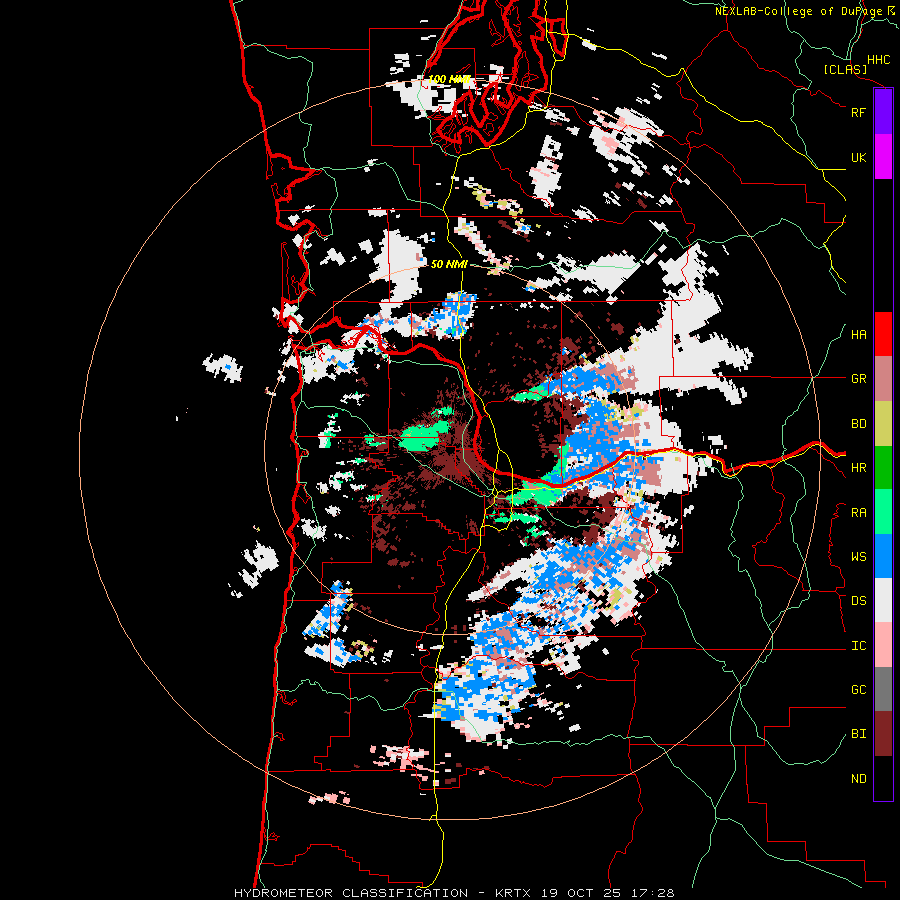Click the RF purple legend color block
900x900 pixels.
pyautogui.click(x=883, y=112)
